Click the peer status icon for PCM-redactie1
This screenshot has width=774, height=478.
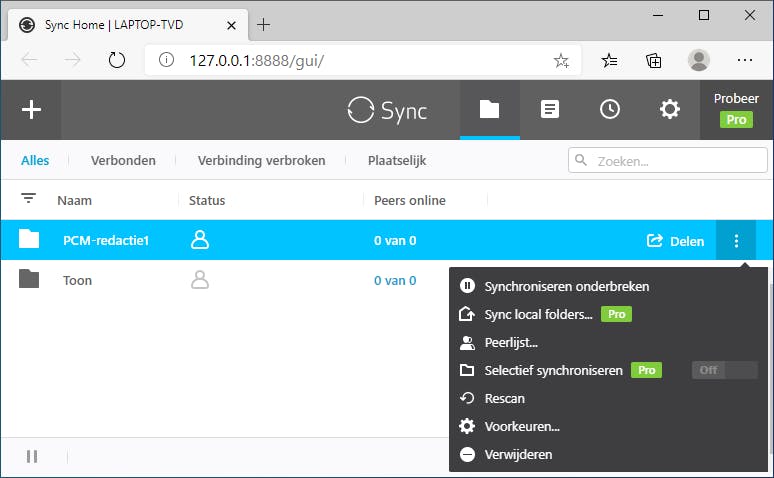point(200,239)
